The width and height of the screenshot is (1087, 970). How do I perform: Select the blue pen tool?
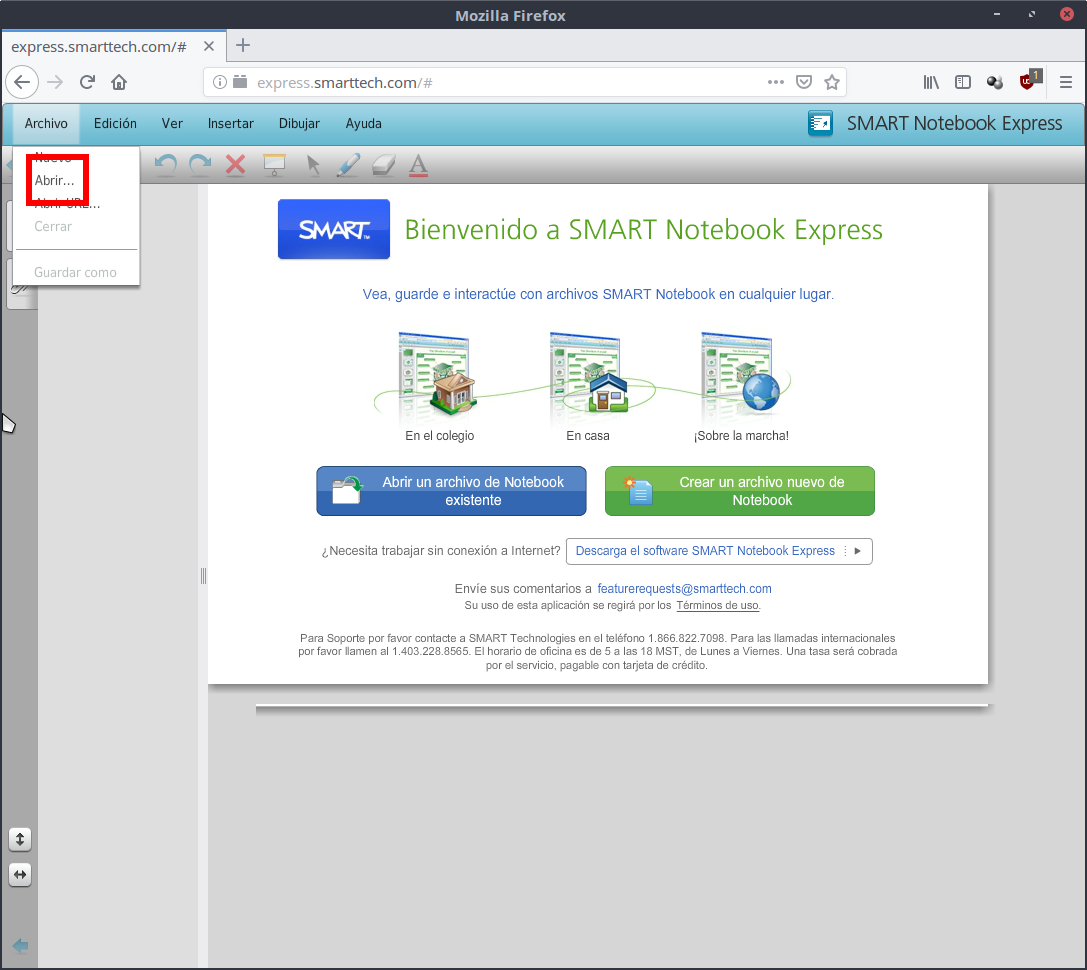point(347,165)
